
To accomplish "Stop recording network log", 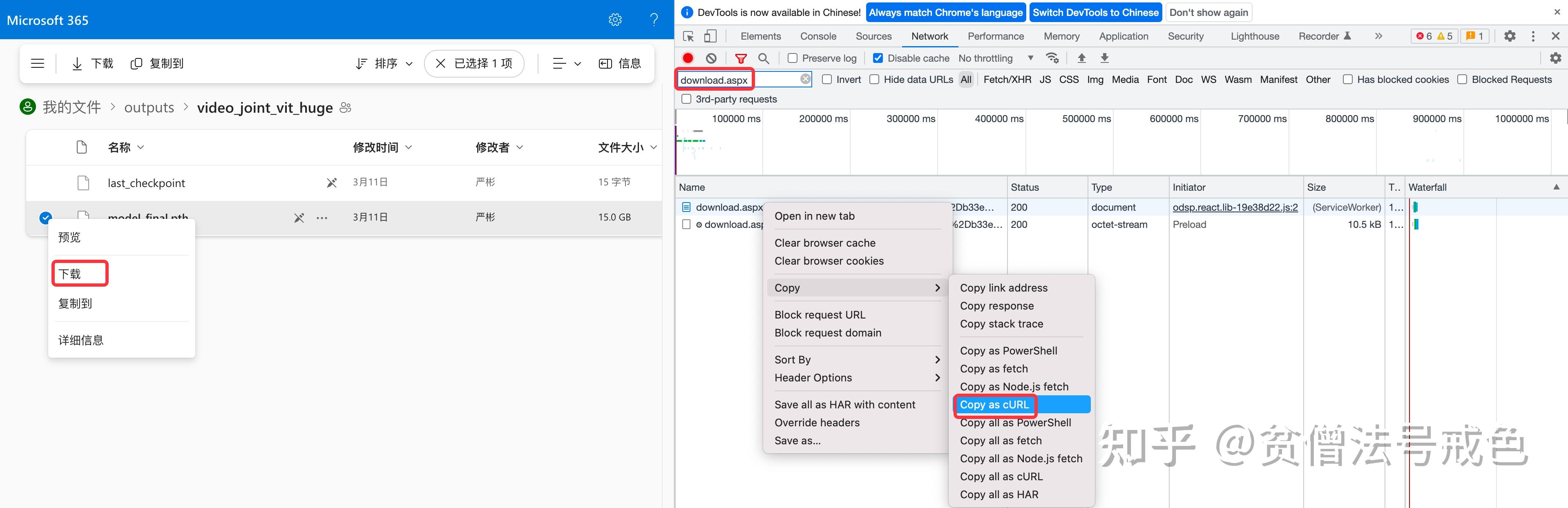I will point(688,58).
